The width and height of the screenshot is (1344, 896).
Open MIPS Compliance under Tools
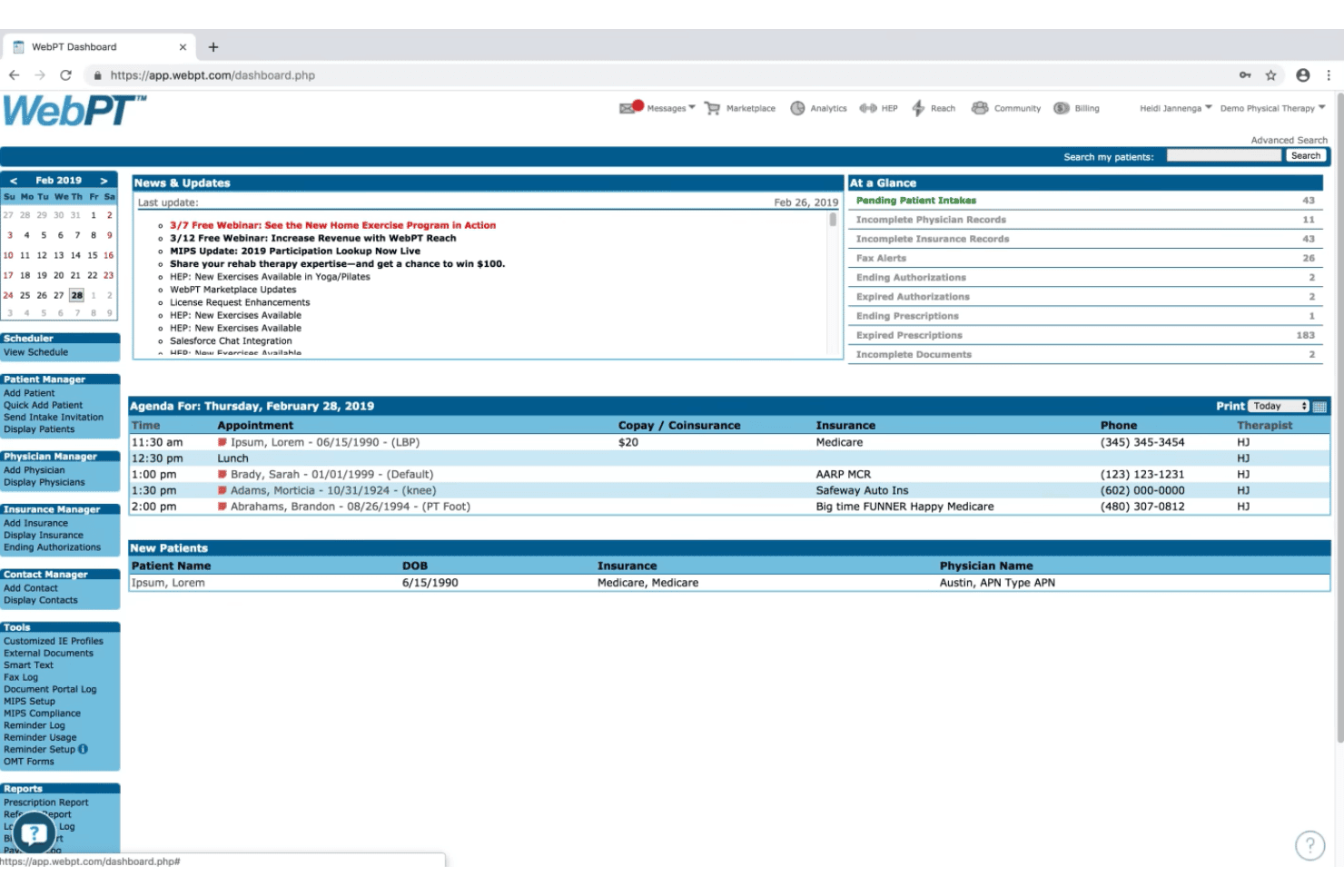coord(42,714)
